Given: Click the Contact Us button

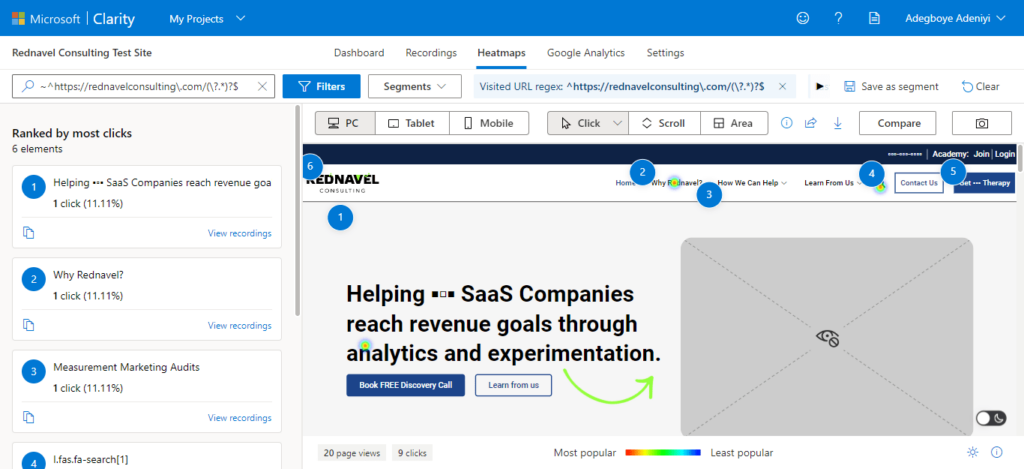Looking at the screenshot, I should coord(919,183).
